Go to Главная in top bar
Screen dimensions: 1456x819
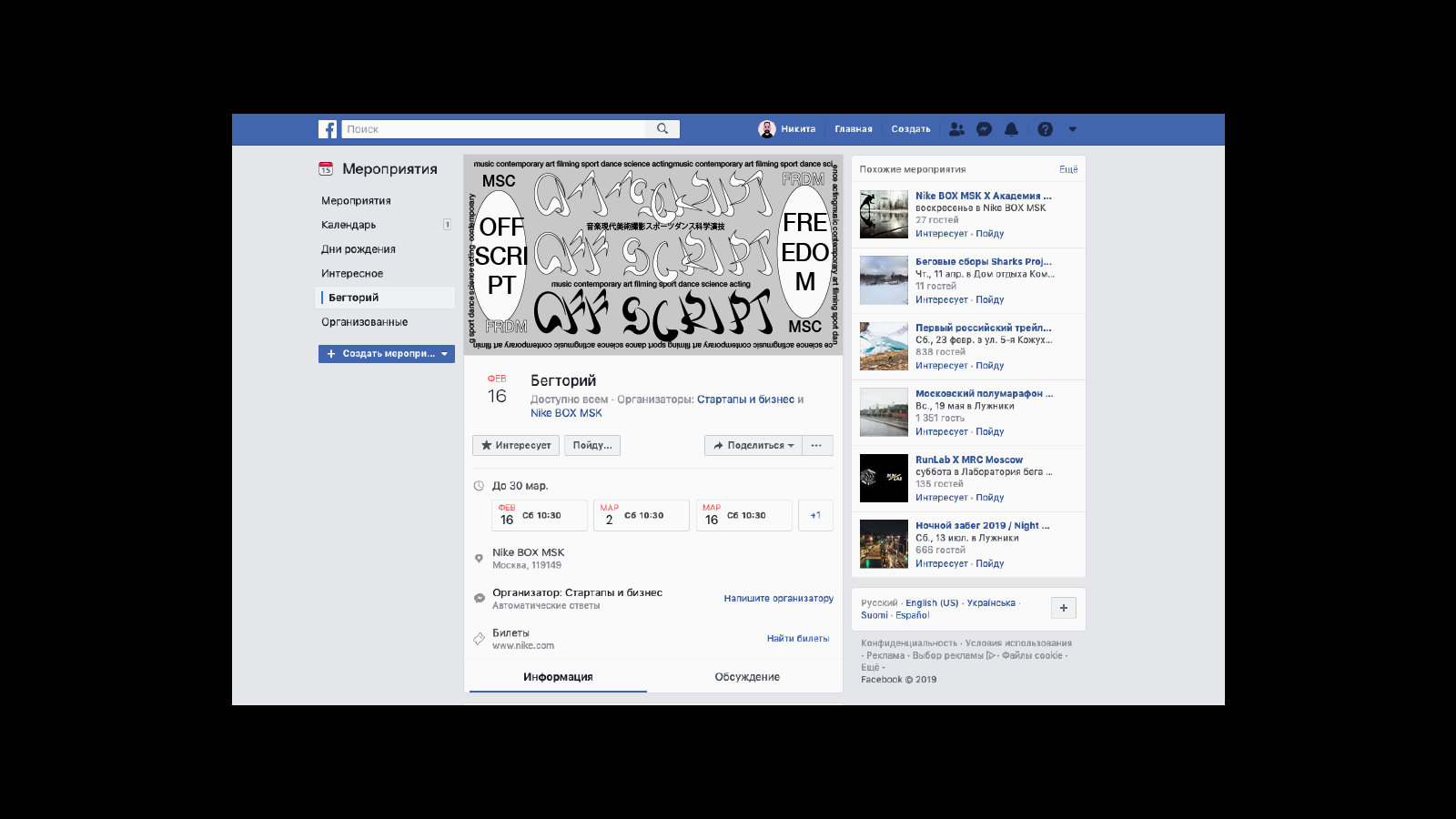(854, 129)
